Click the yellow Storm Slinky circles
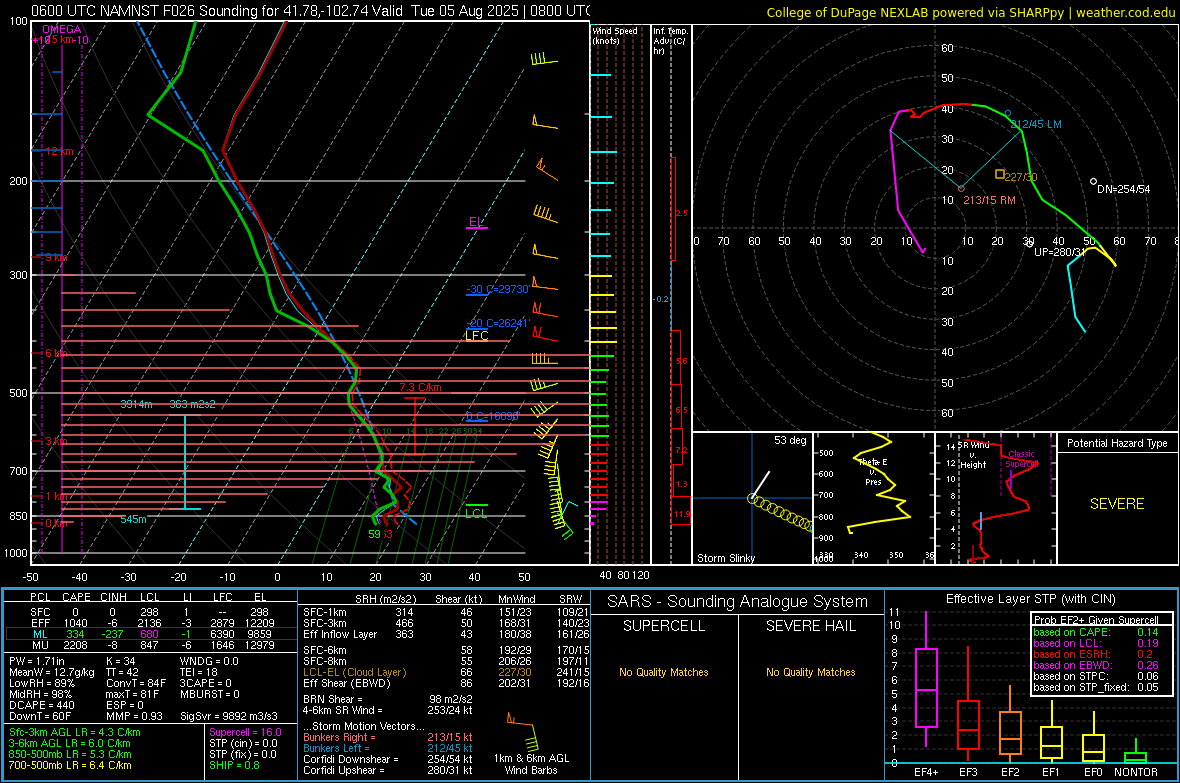The height and width of the screenshot is (783, 1180). click(x=780, y=511)
